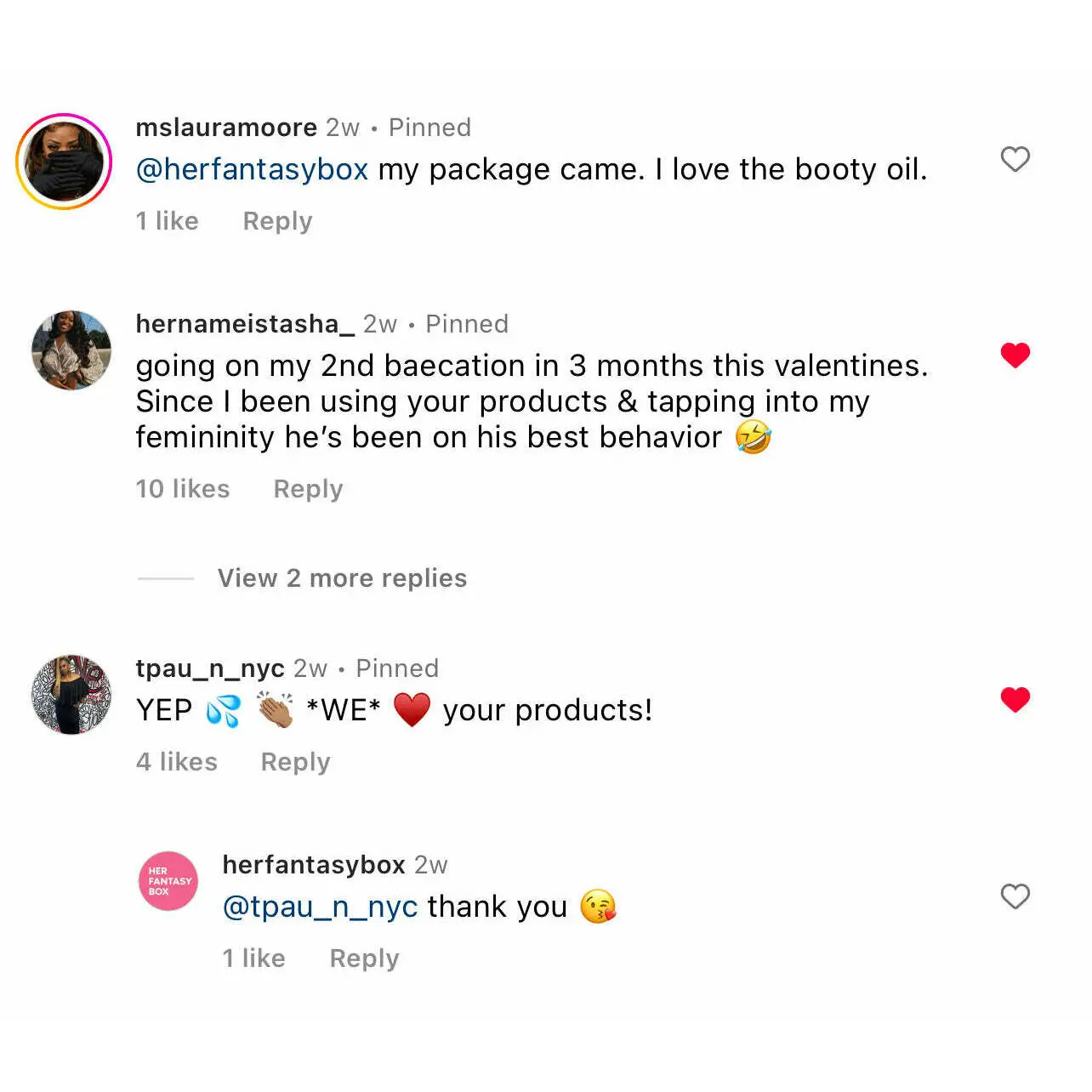Open hernameistasha_'s profile picture

(x=71, y=350)
